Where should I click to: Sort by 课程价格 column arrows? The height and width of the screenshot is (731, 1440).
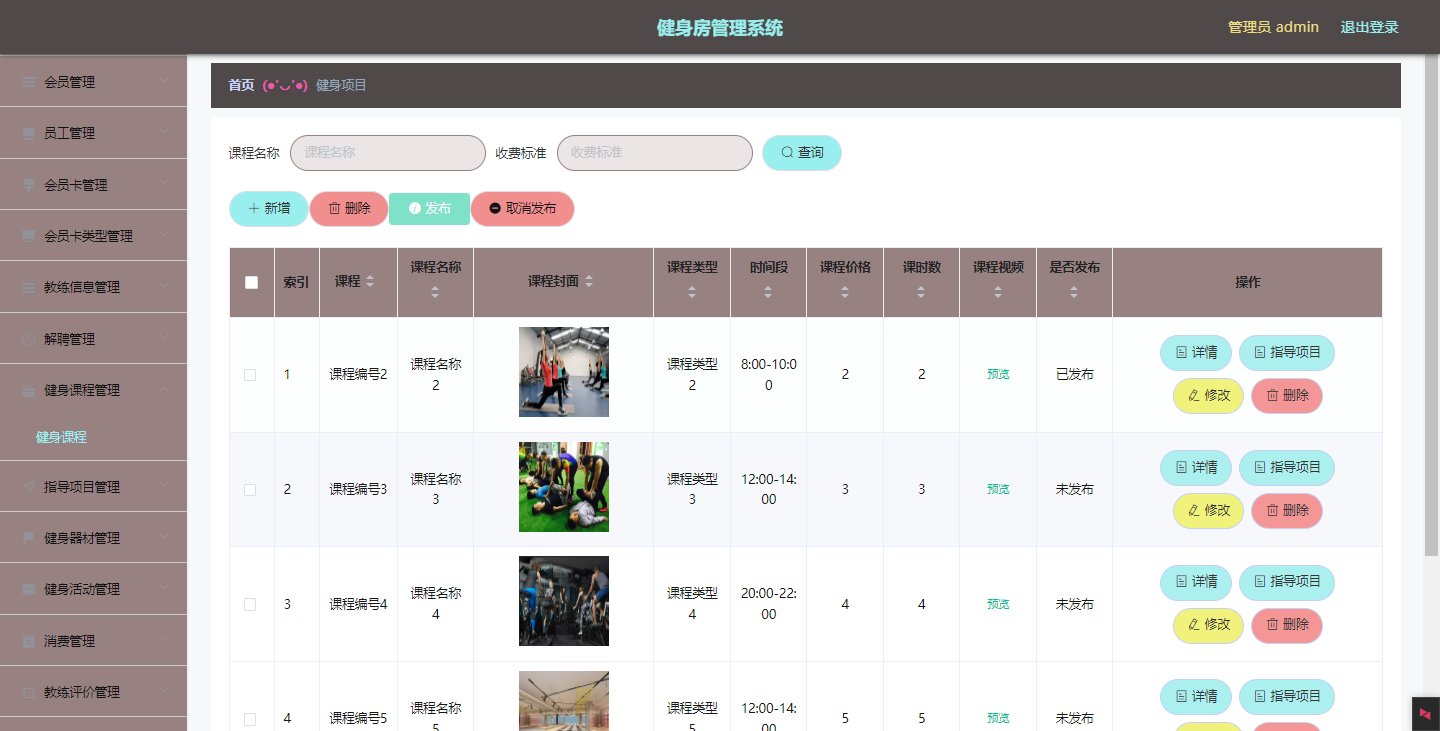(845, 292)
